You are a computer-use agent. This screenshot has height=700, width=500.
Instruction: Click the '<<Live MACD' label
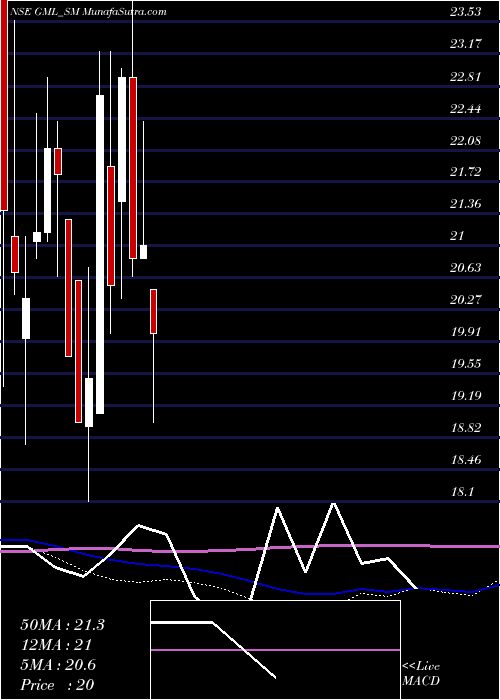421,674
